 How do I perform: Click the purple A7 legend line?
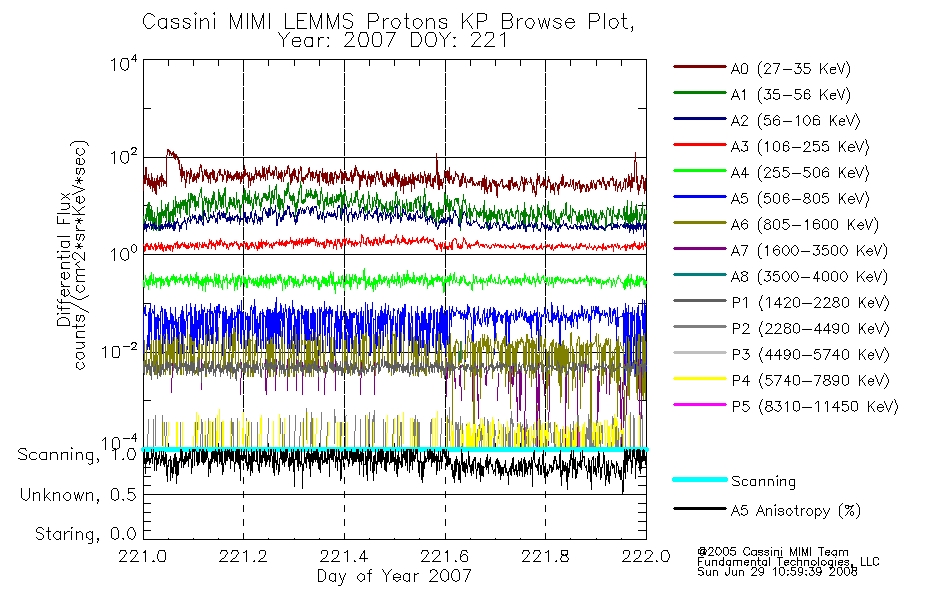click(699, 248)
